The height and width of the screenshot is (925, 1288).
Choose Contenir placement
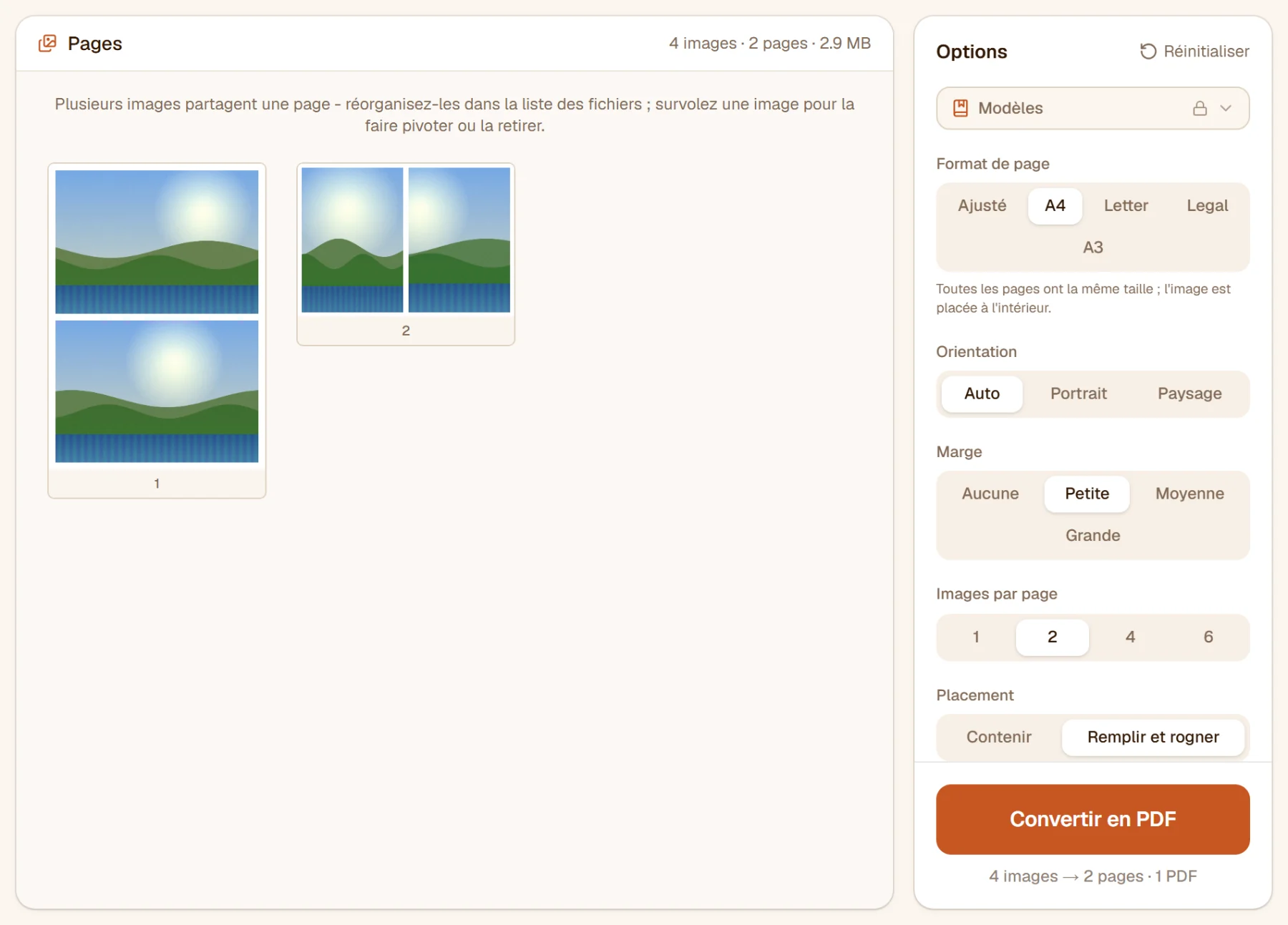click(x=999, y=738)
